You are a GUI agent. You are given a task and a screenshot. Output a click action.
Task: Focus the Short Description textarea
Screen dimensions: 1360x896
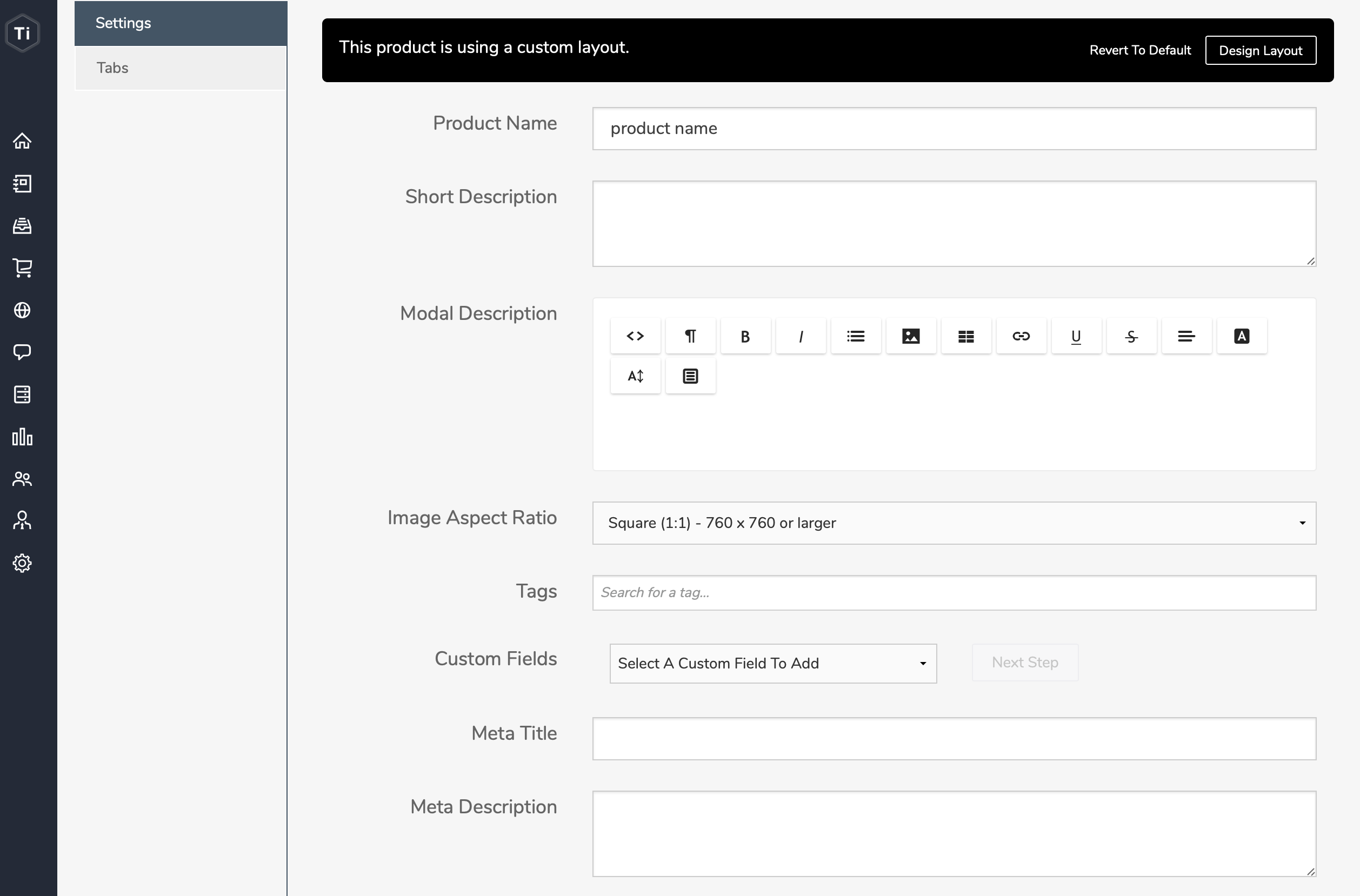tap(954, 223)
